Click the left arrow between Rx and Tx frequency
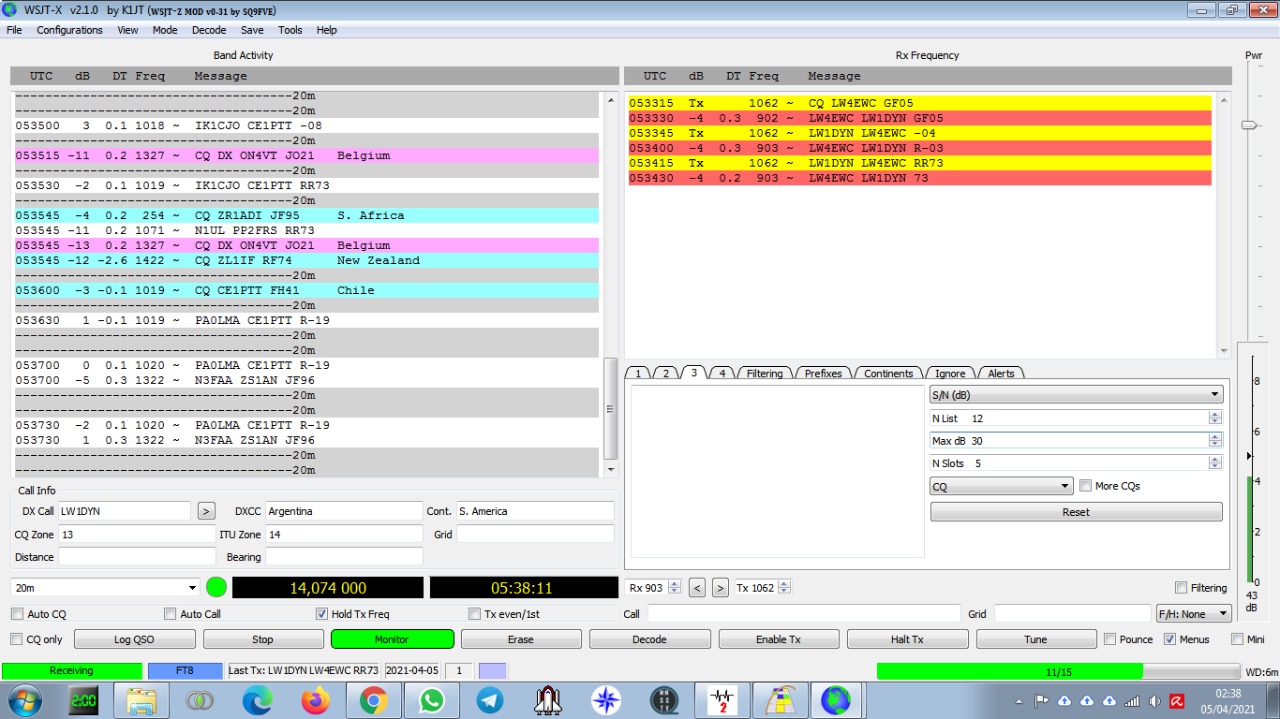This screenshot has width=1280, height=719. [x=698, y=588]
